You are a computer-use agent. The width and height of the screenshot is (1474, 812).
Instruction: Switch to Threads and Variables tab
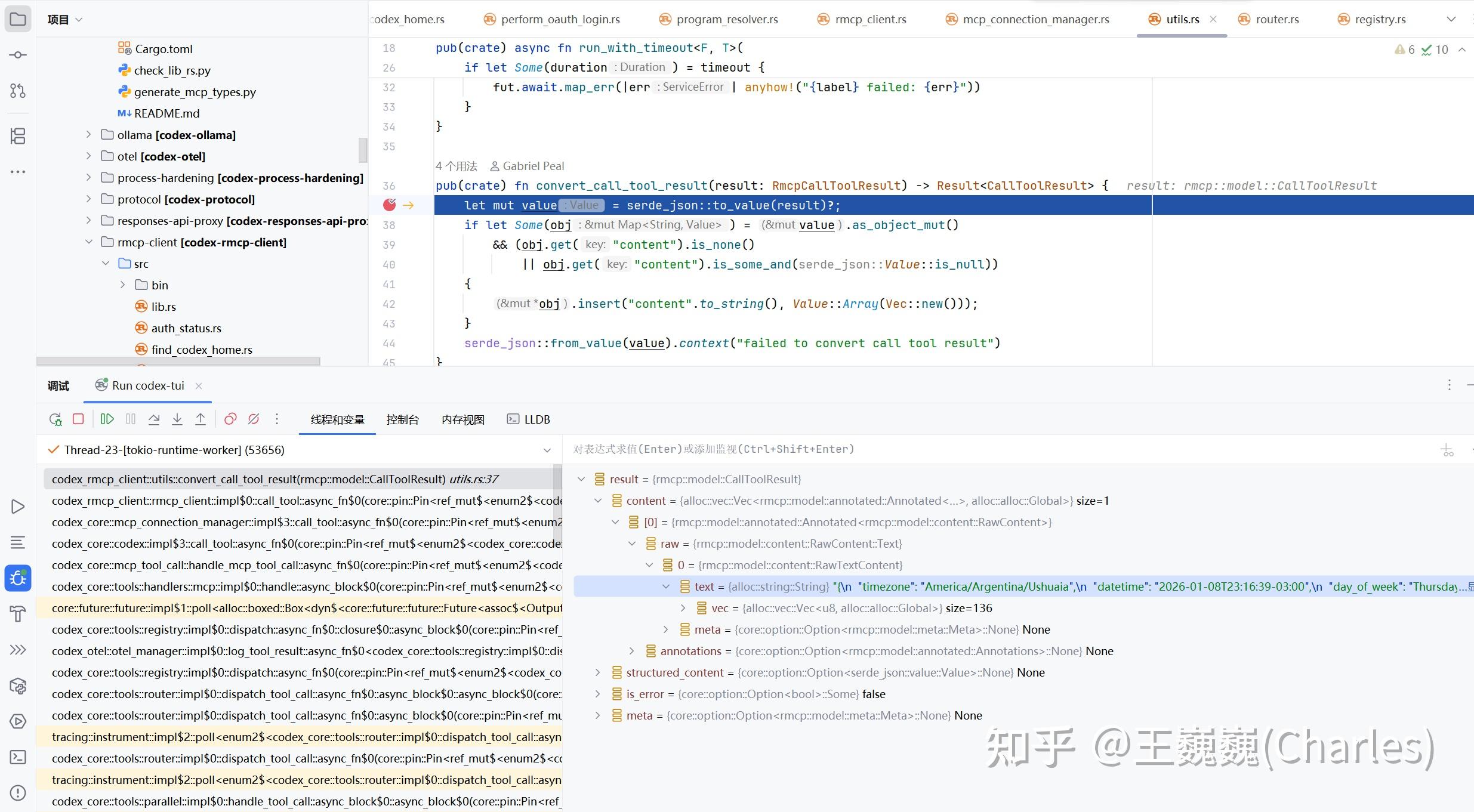point(337,419)
